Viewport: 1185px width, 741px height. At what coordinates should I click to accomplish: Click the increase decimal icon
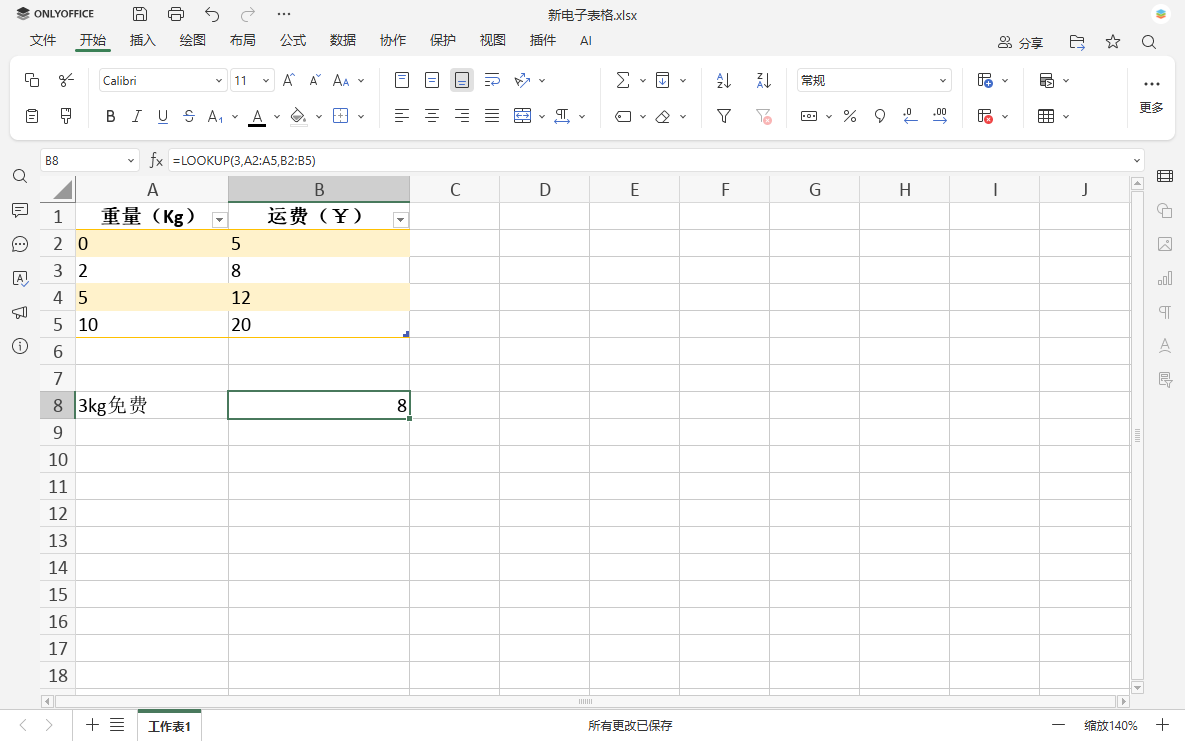[938, 116]
